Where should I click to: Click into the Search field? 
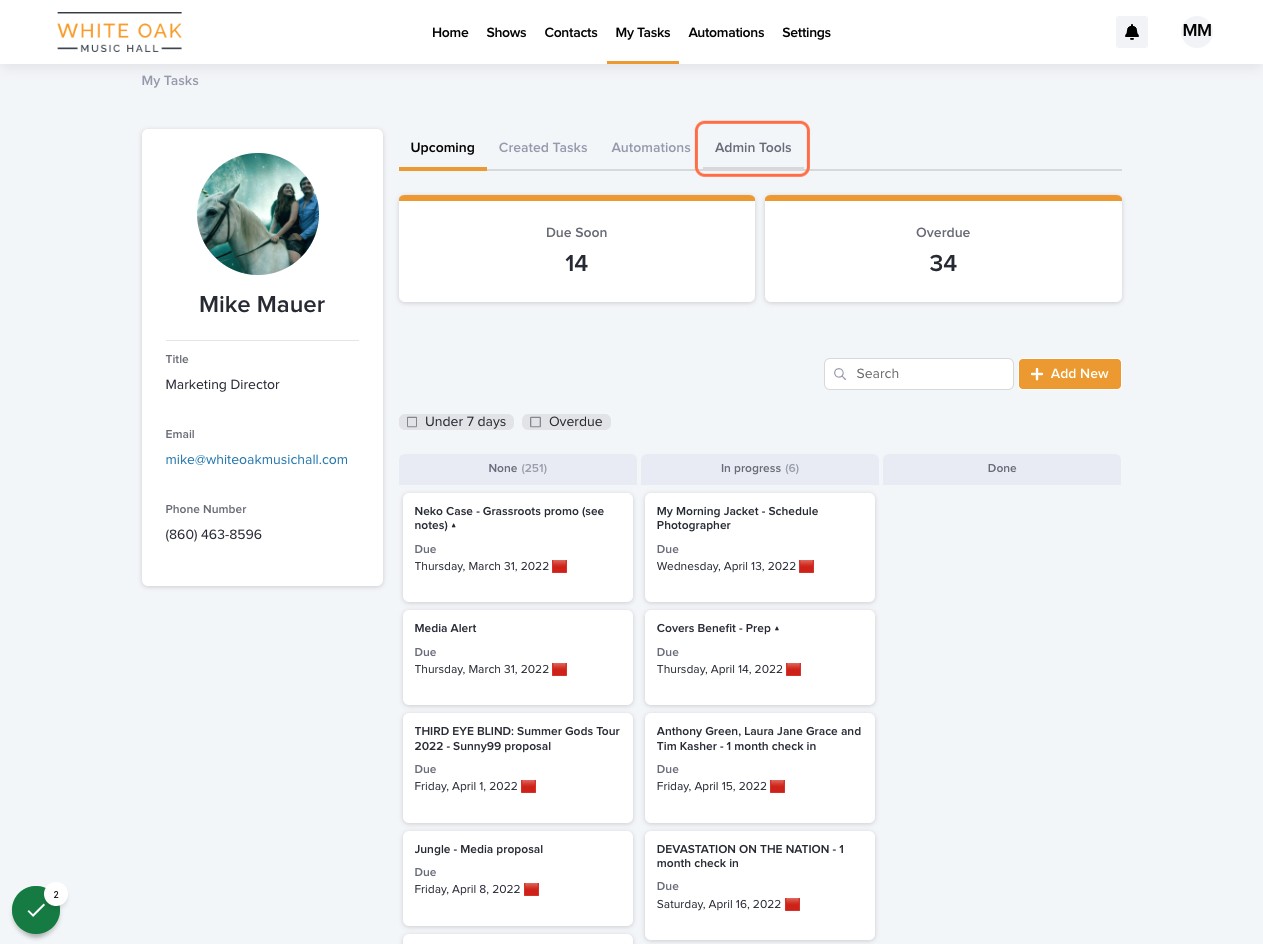click(x=919, y=374)
